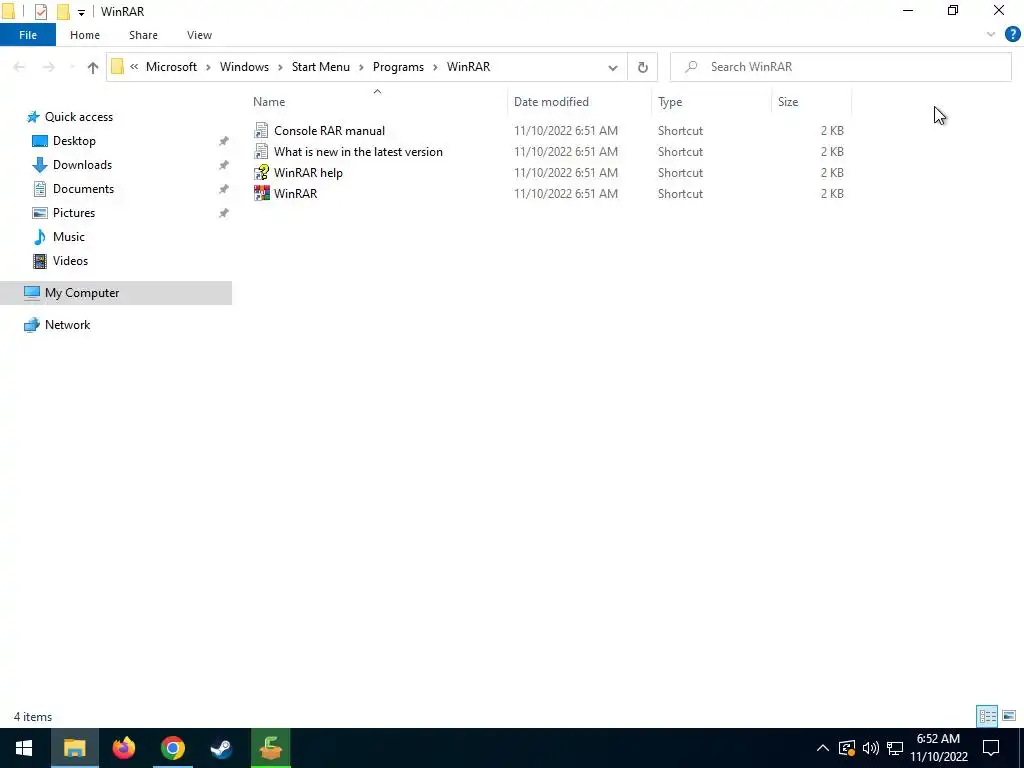The width and height of the screenshot is (1024, 768).
Task: Expand hidden path double-chevron in address bar
Action: (x=134, y=67)
